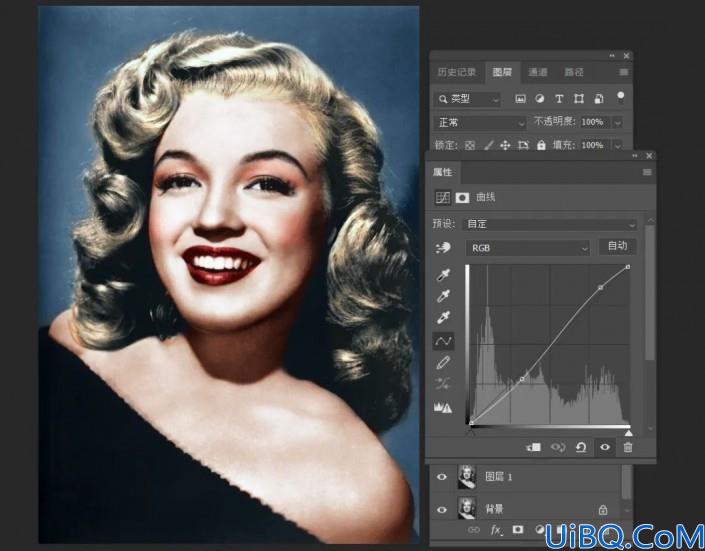Click the clip to layer button
The image size is (705, 551).
pyautogui.click(x=534, y=447)
